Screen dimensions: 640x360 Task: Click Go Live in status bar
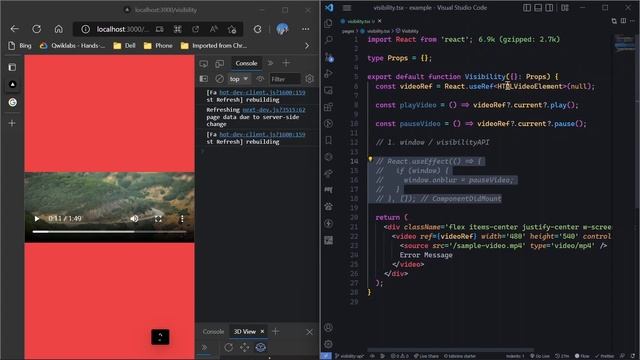point(541,356)
